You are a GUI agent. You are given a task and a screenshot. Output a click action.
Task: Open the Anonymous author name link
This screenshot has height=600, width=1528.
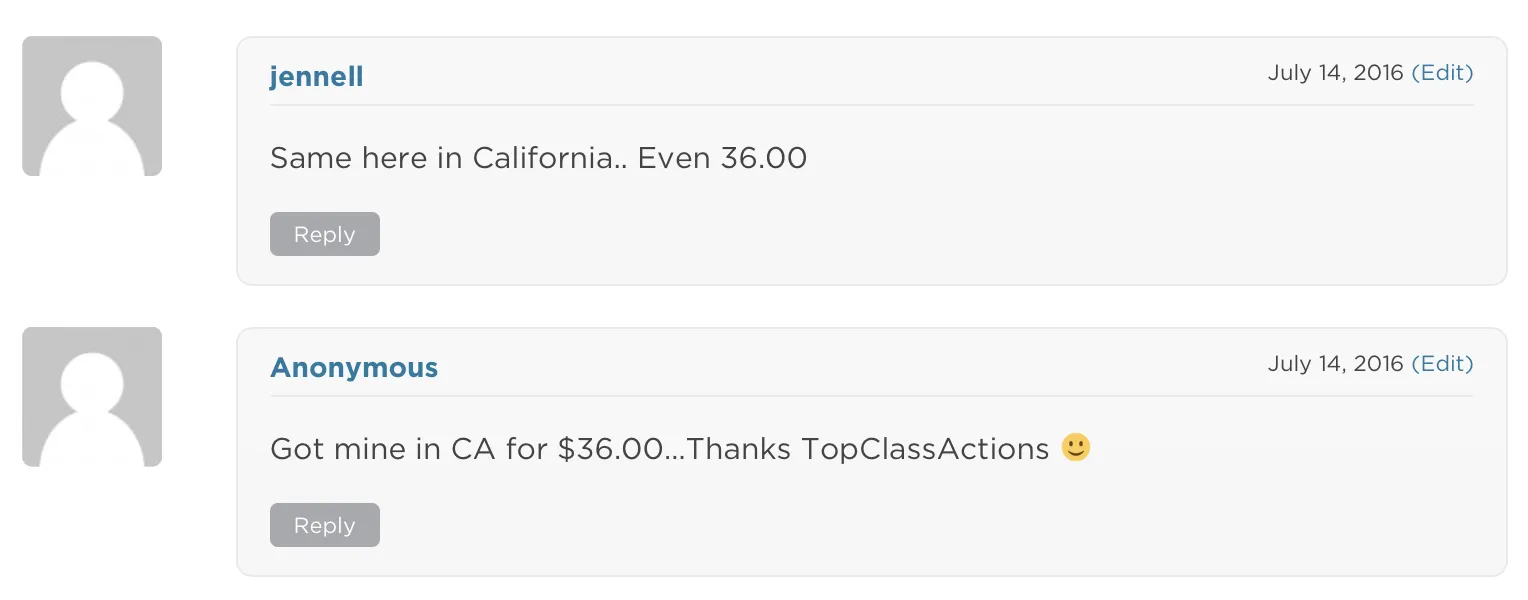tap(354, 367)
